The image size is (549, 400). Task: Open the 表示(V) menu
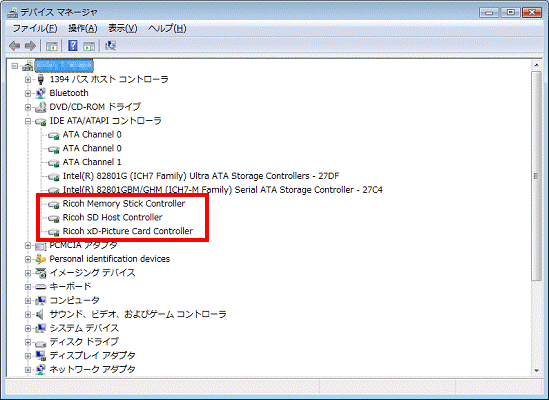coord(123,28)
